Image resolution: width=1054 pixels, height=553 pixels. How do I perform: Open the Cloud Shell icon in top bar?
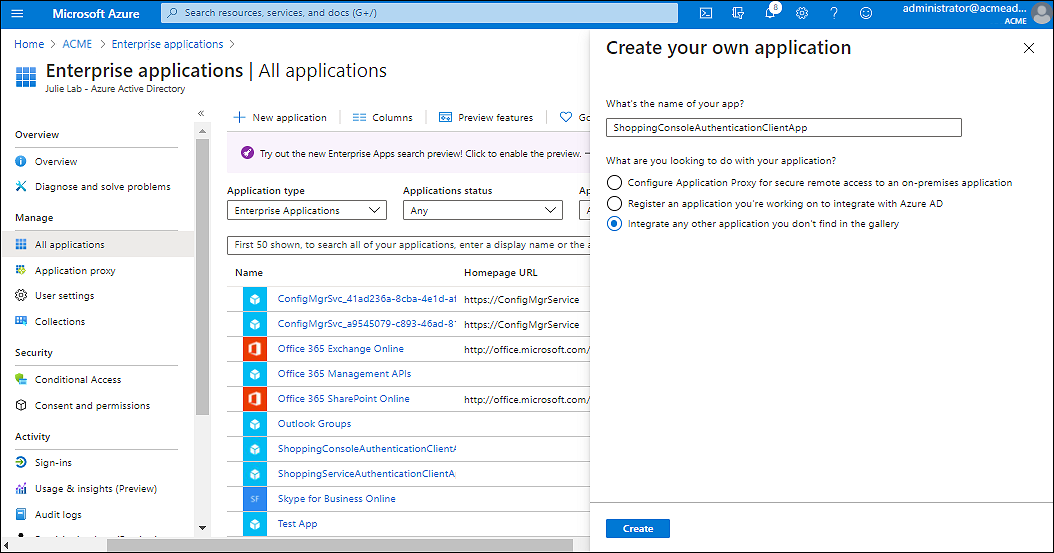(x=706, y=14)
